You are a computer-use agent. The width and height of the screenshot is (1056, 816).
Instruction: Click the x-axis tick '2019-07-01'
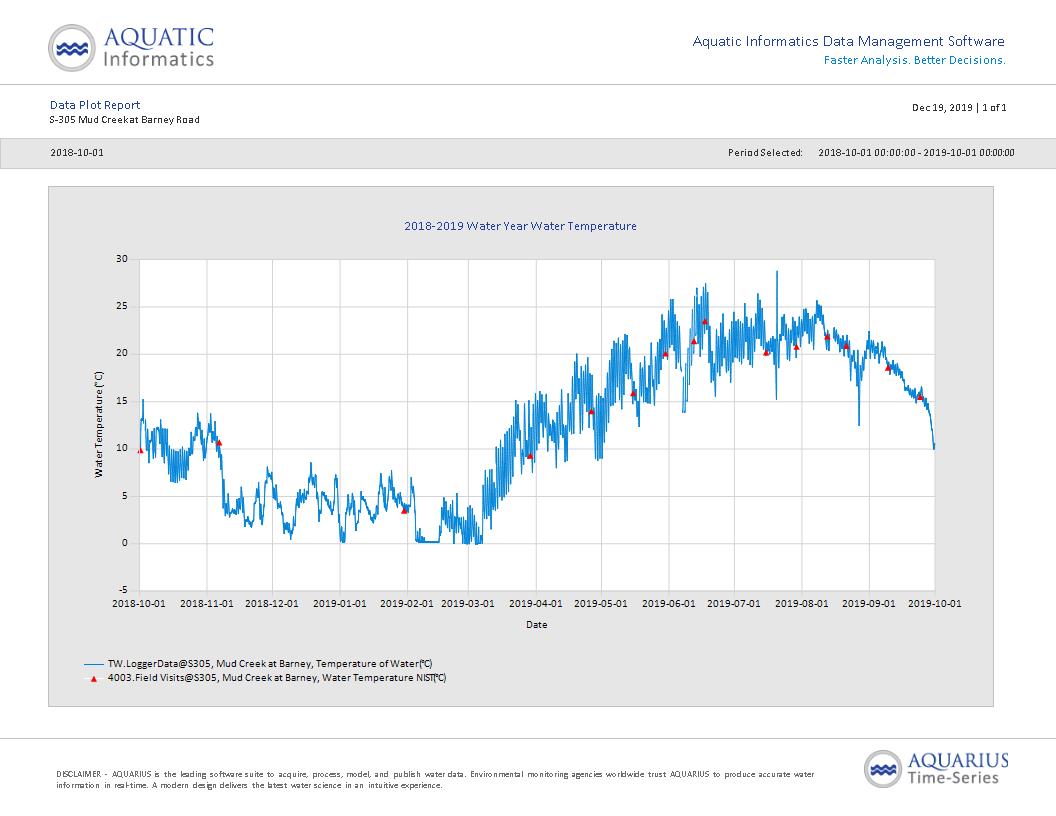click(734, 604)
